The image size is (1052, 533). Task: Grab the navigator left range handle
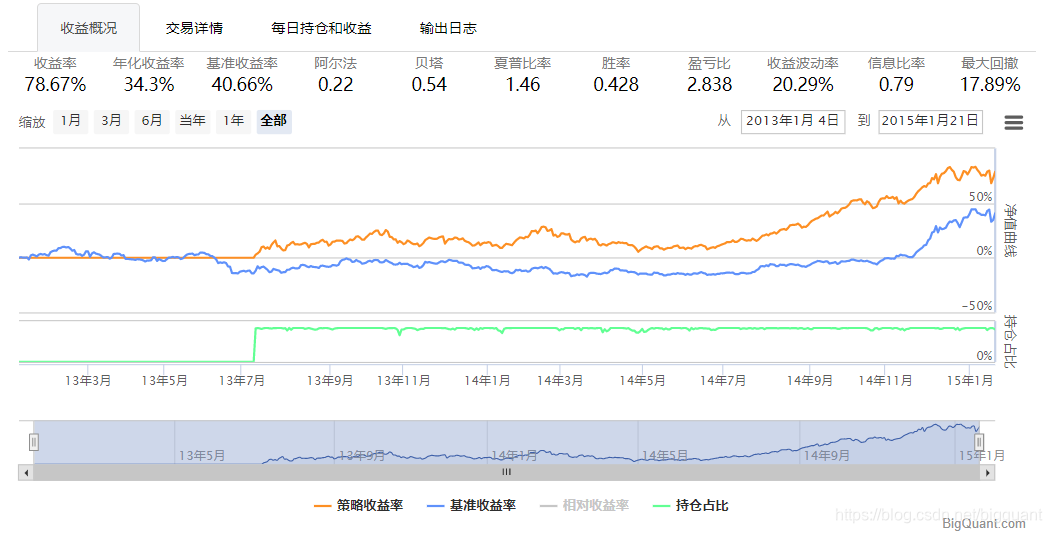tap(34, 442)
